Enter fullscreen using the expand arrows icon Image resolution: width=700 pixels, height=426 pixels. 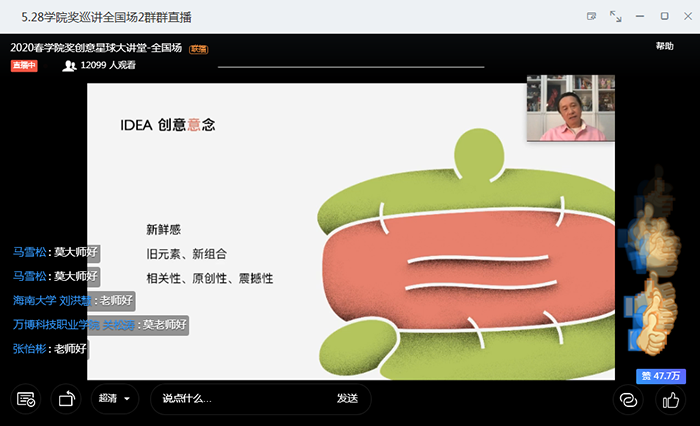pyautogui.click(x=616, y=17)
